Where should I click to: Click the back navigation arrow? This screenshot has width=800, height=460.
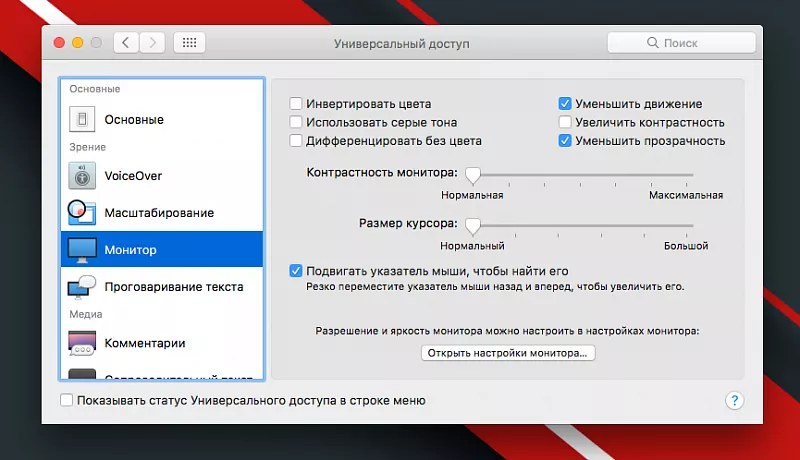click(x=126, y=43)
